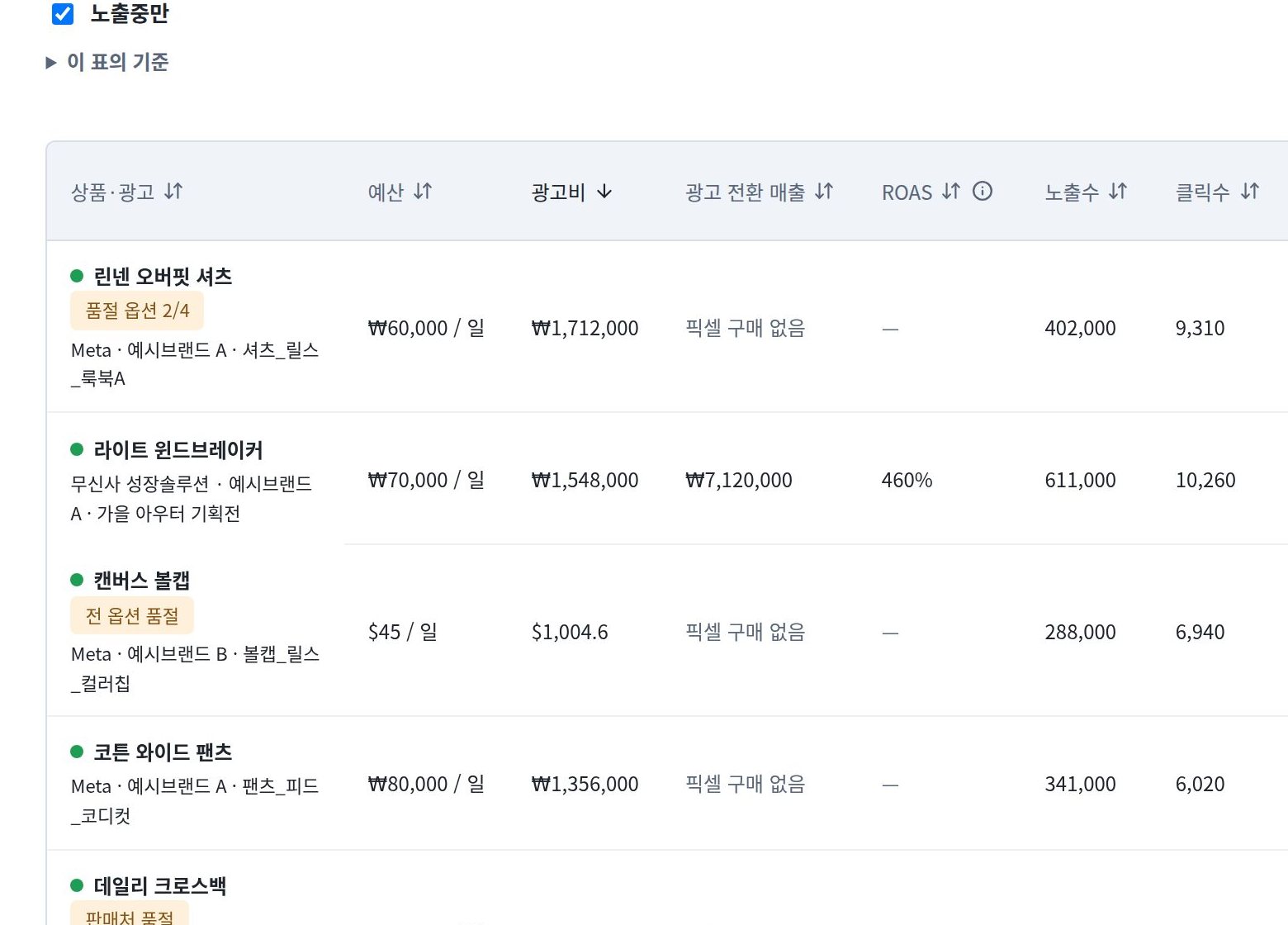Click 픽셀 구매 없음 in 캔버스 볼캡 row
This screenshot has height=925, width=1288.
pos(746,632)
